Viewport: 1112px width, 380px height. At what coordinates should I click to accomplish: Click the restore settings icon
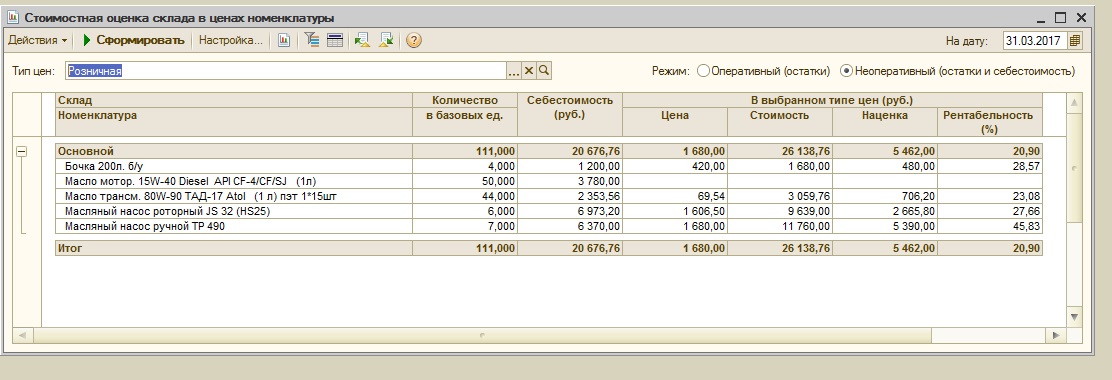(362, 40)
